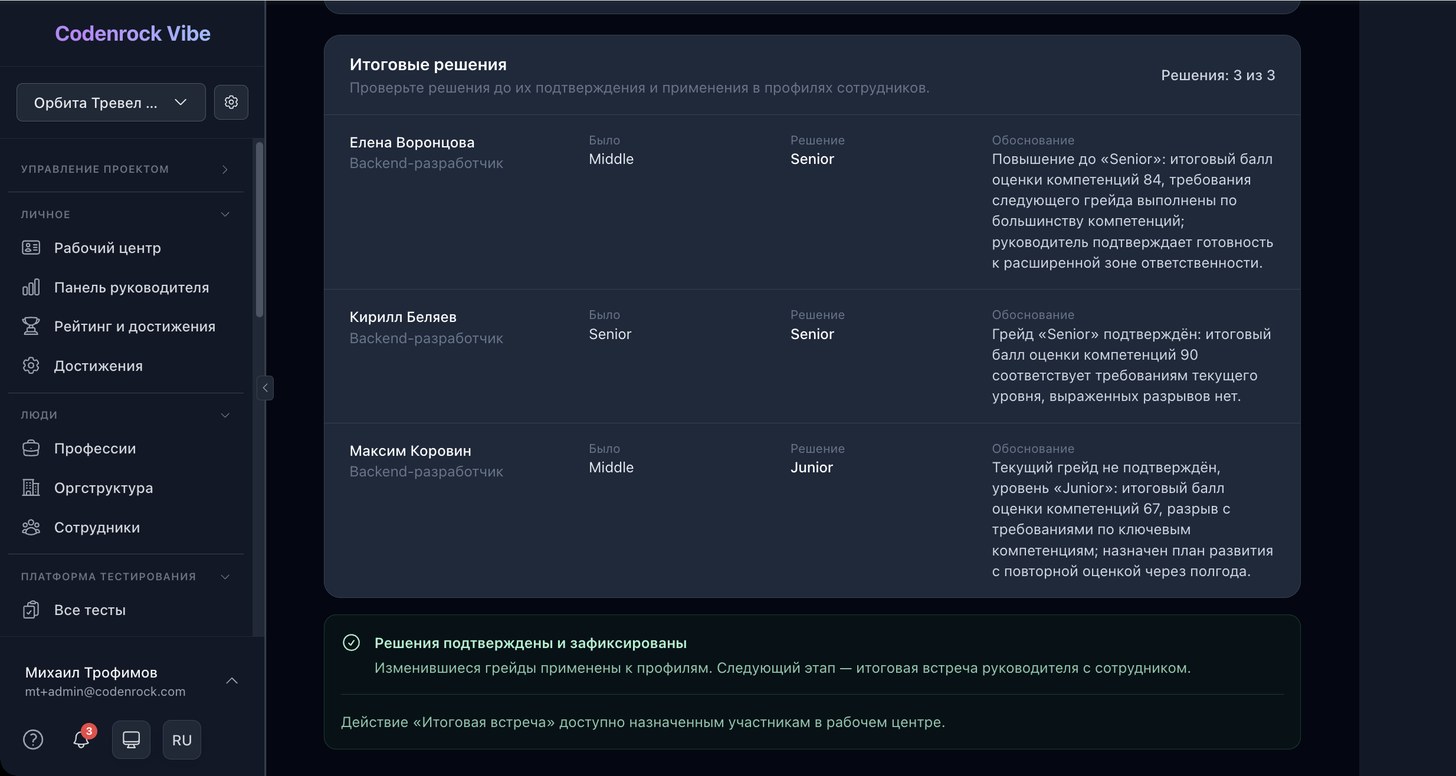
Task: Collapse the Личное section
Action: pyautogui.click(x=126, y=214)
